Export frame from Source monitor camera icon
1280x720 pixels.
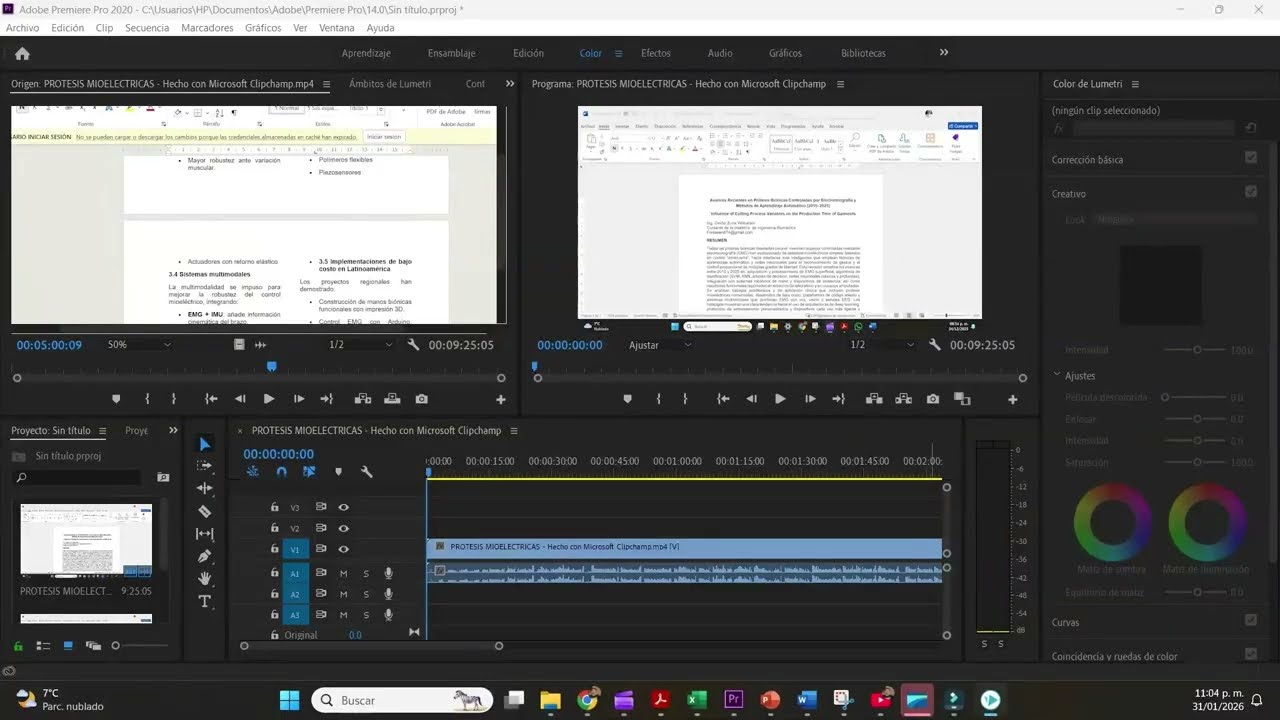coord(422,399)
